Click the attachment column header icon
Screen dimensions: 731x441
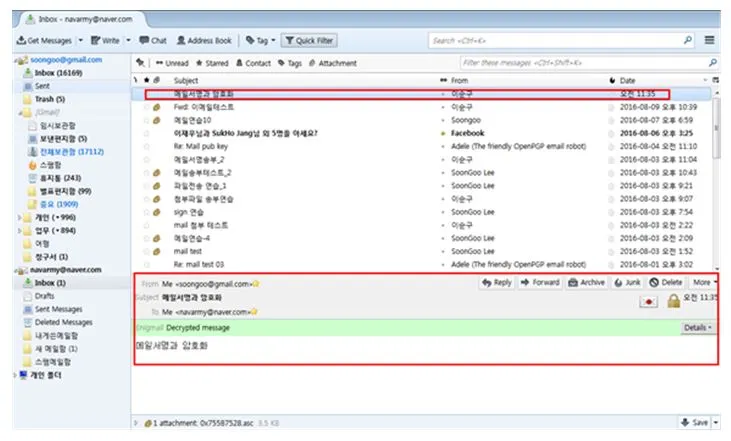(157, 80)
